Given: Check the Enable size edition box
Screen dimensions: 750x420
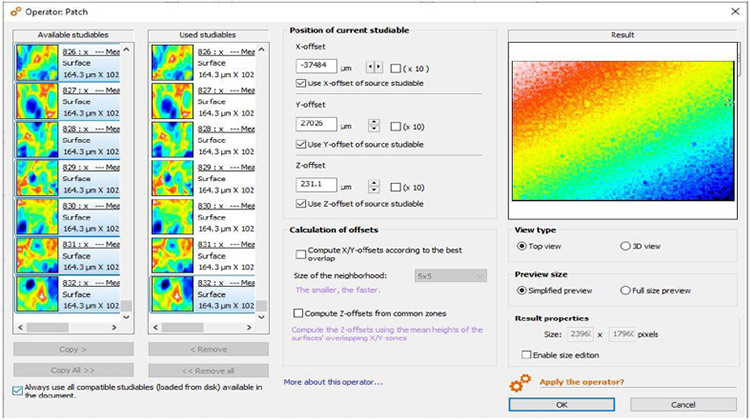Looking at the screenshot, I should pos(526,354).
